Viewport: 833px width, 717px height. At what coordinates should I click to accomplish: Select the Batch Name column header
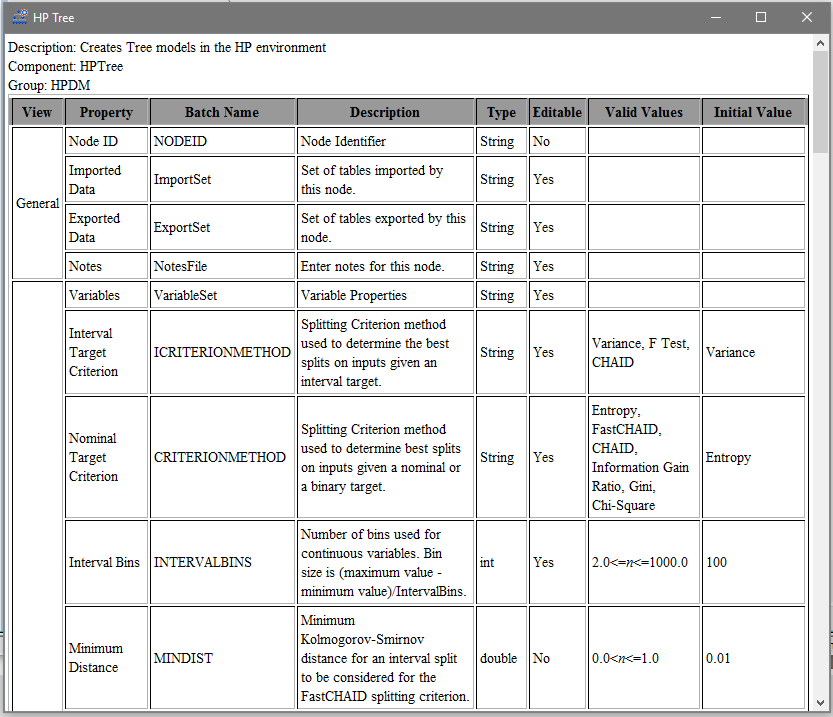(x=222, y=111)
